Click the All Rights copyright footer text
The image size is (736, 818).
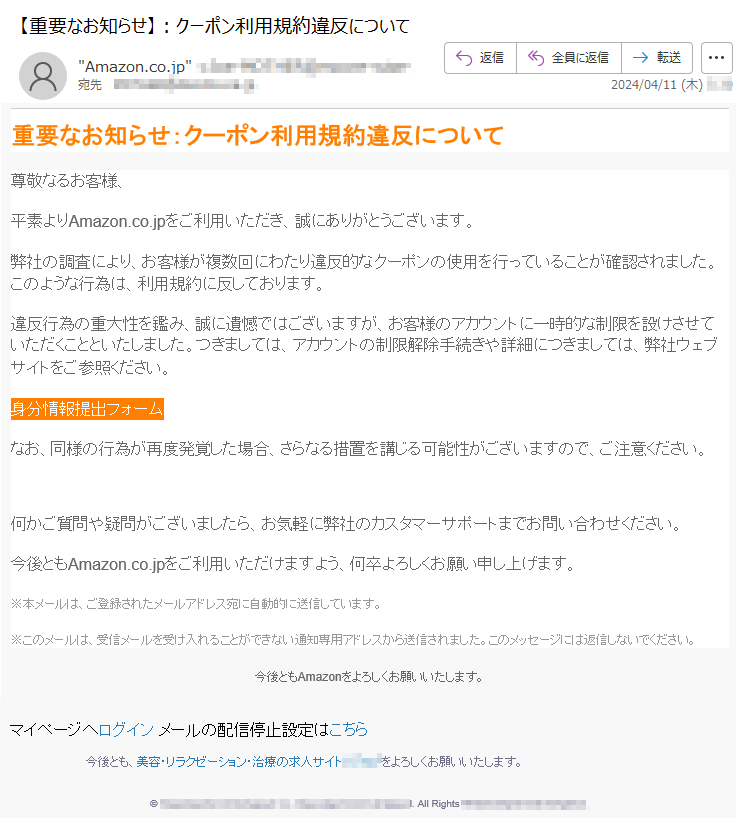click(437, 804)
